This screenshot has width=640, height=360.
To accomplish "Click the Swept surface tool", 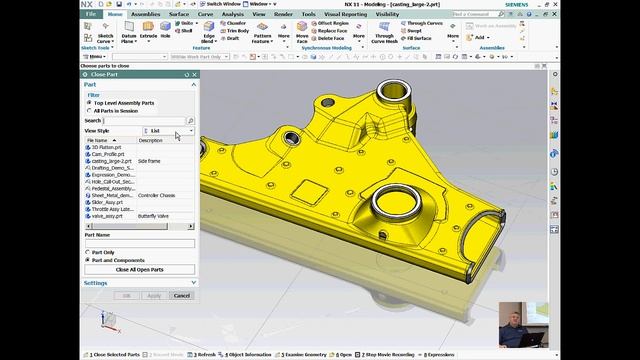I will (411, 31).
